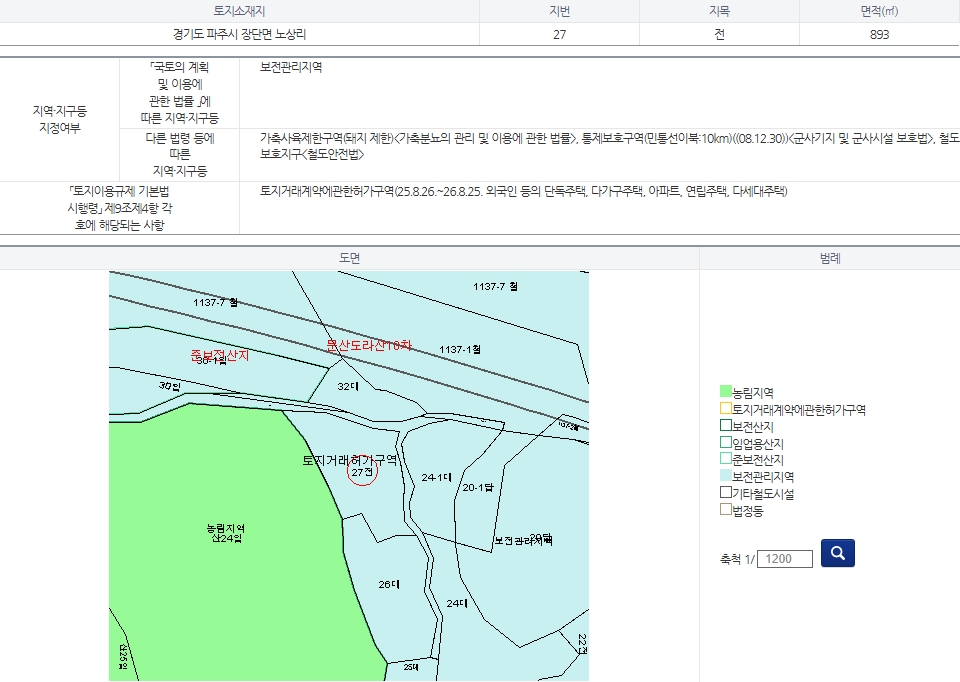Click parcel 20-1답 on the map
960x682 pixels.
(x=477, y=487)
